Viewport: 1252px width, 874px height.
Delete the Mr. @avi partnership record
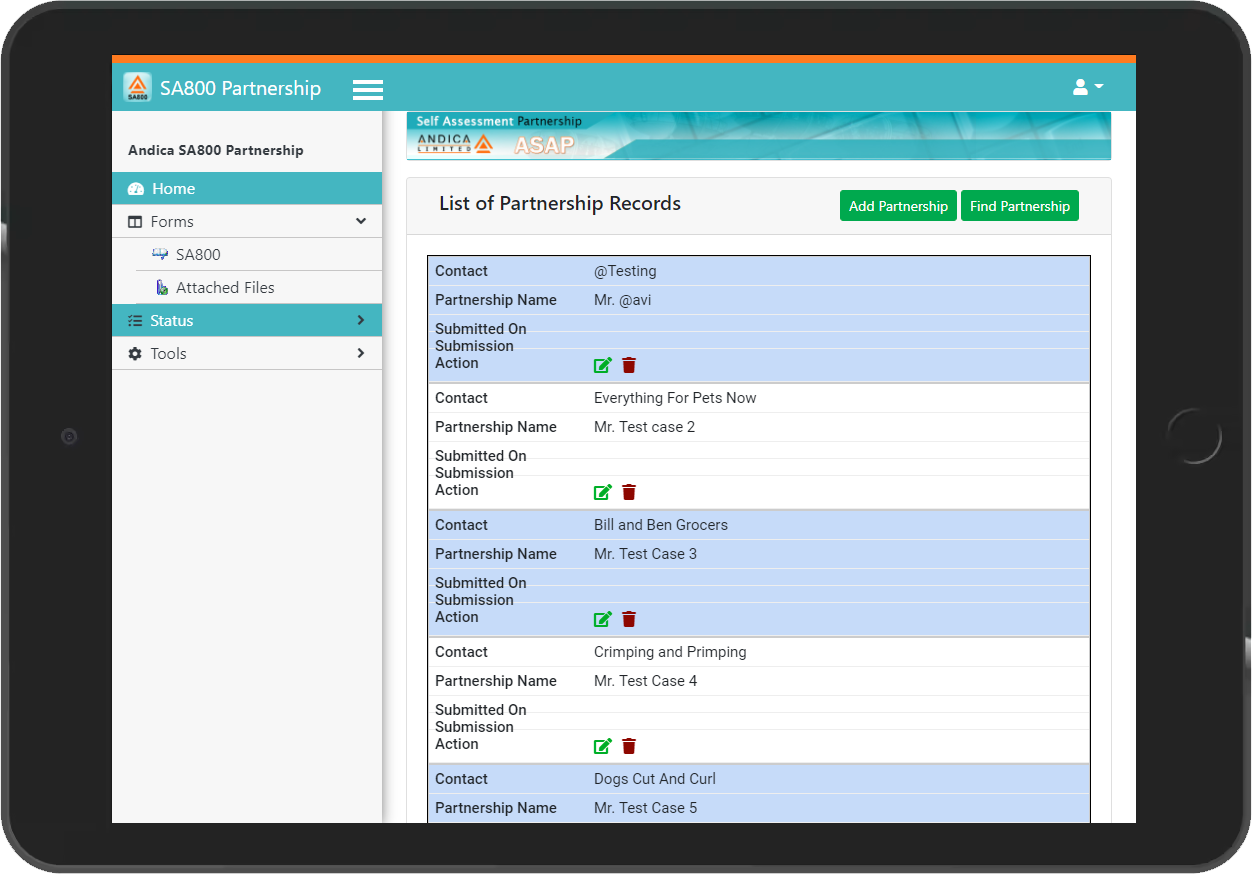pos(629,365)
